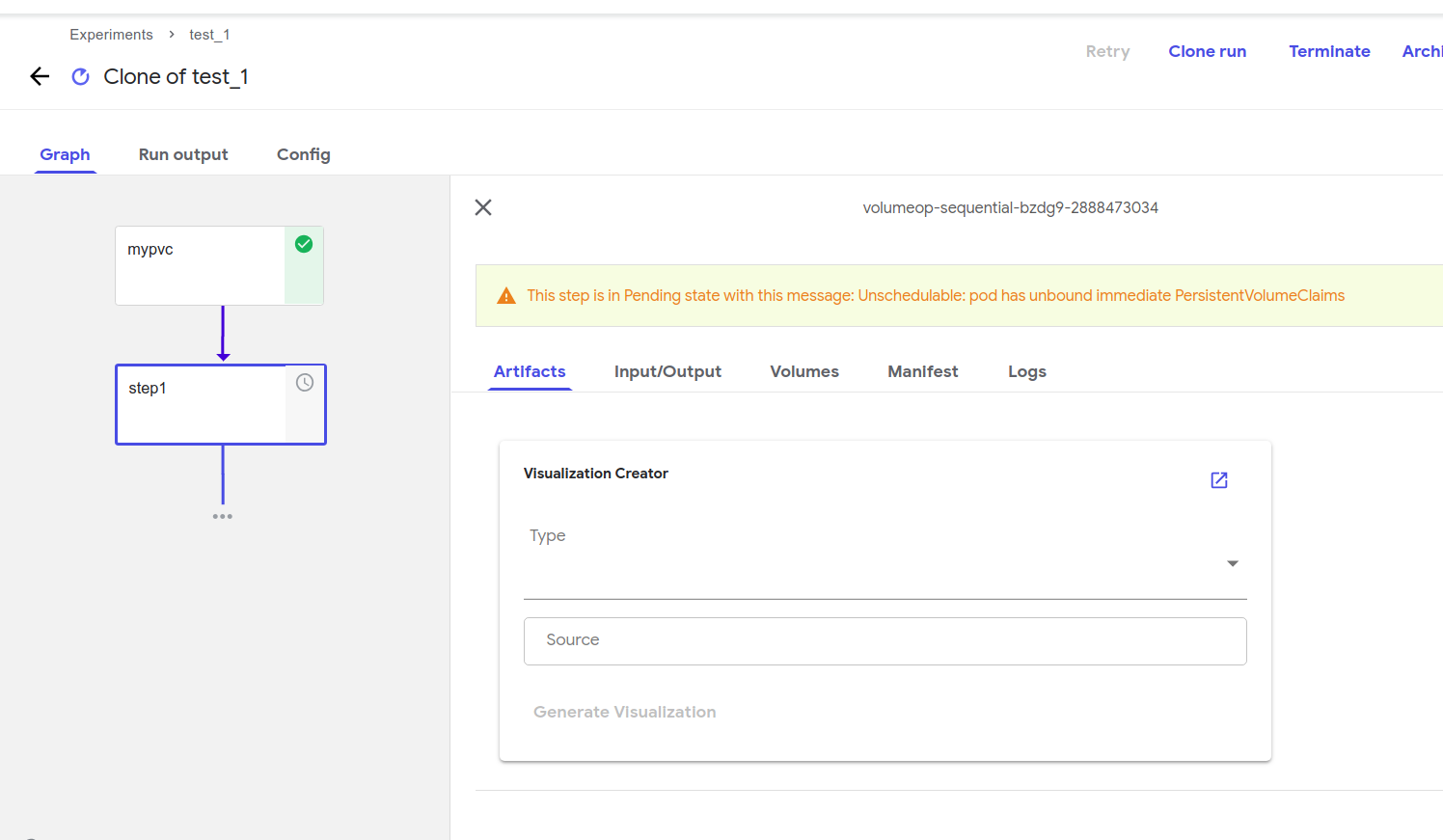Viewport: 1443px width, 840px height.
Task: Open Visualization Creator in a new window
Action: (1218, 479)
